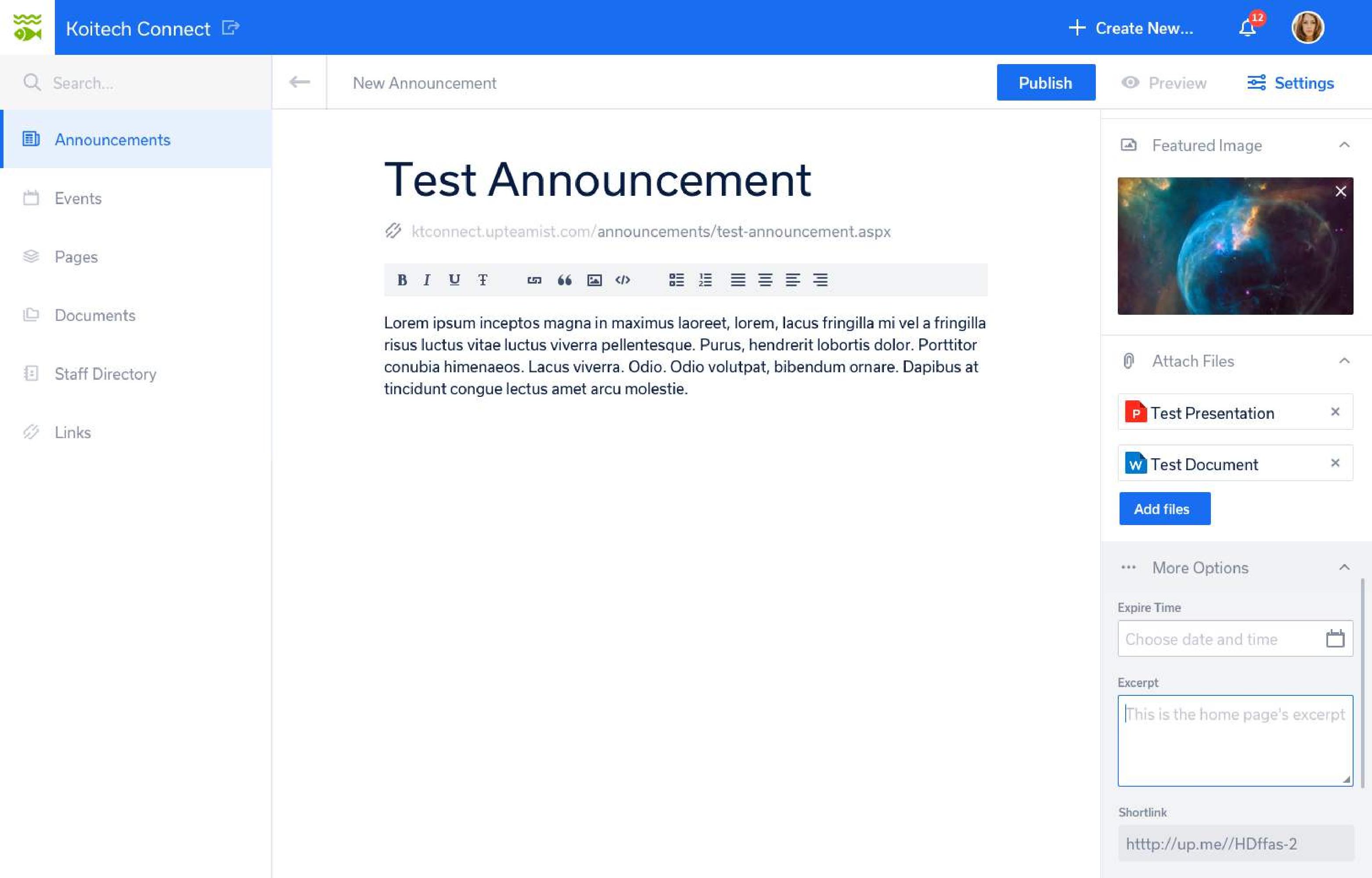
Task: Toggle the Settings panel
Action: point(1290,83)
